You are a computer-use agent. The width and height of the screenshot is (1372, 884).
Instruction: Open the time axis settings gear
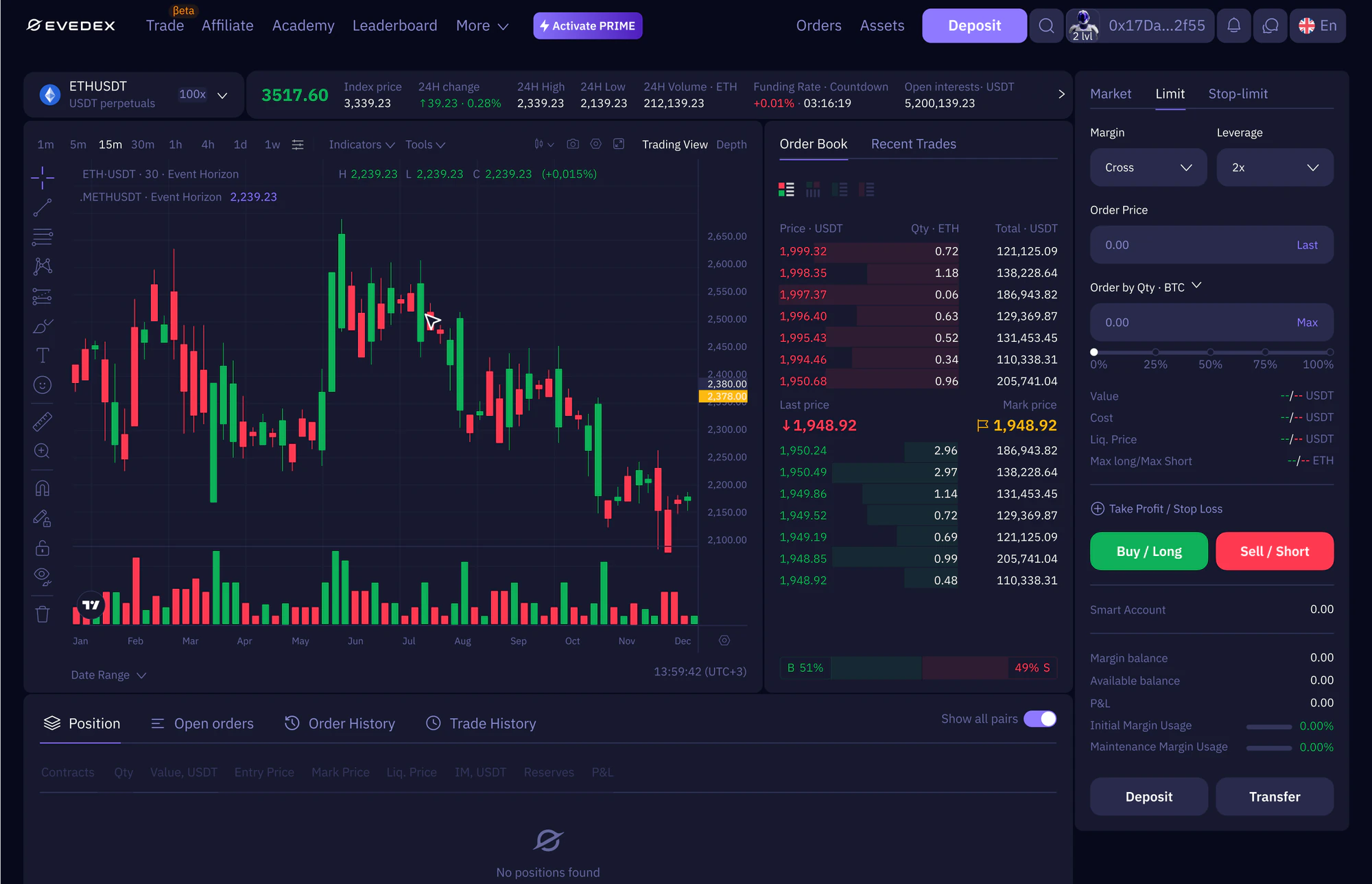tap(724, 640)
